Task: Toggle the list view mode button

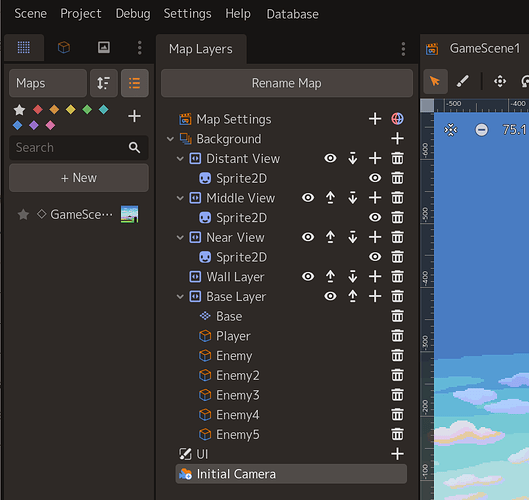Action: [135, 83]
